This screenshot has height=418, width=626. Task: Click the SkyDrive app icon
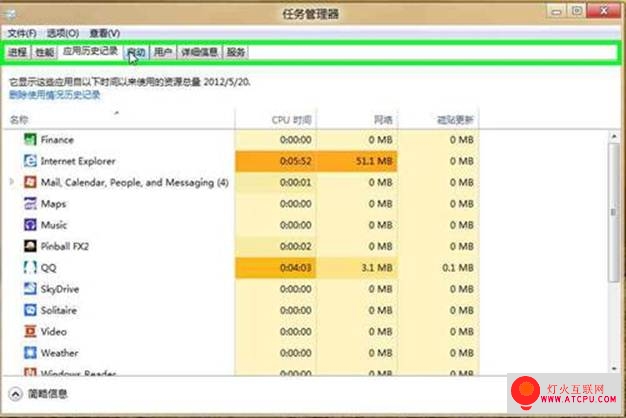pyautogui.click(x=30, y=289)
